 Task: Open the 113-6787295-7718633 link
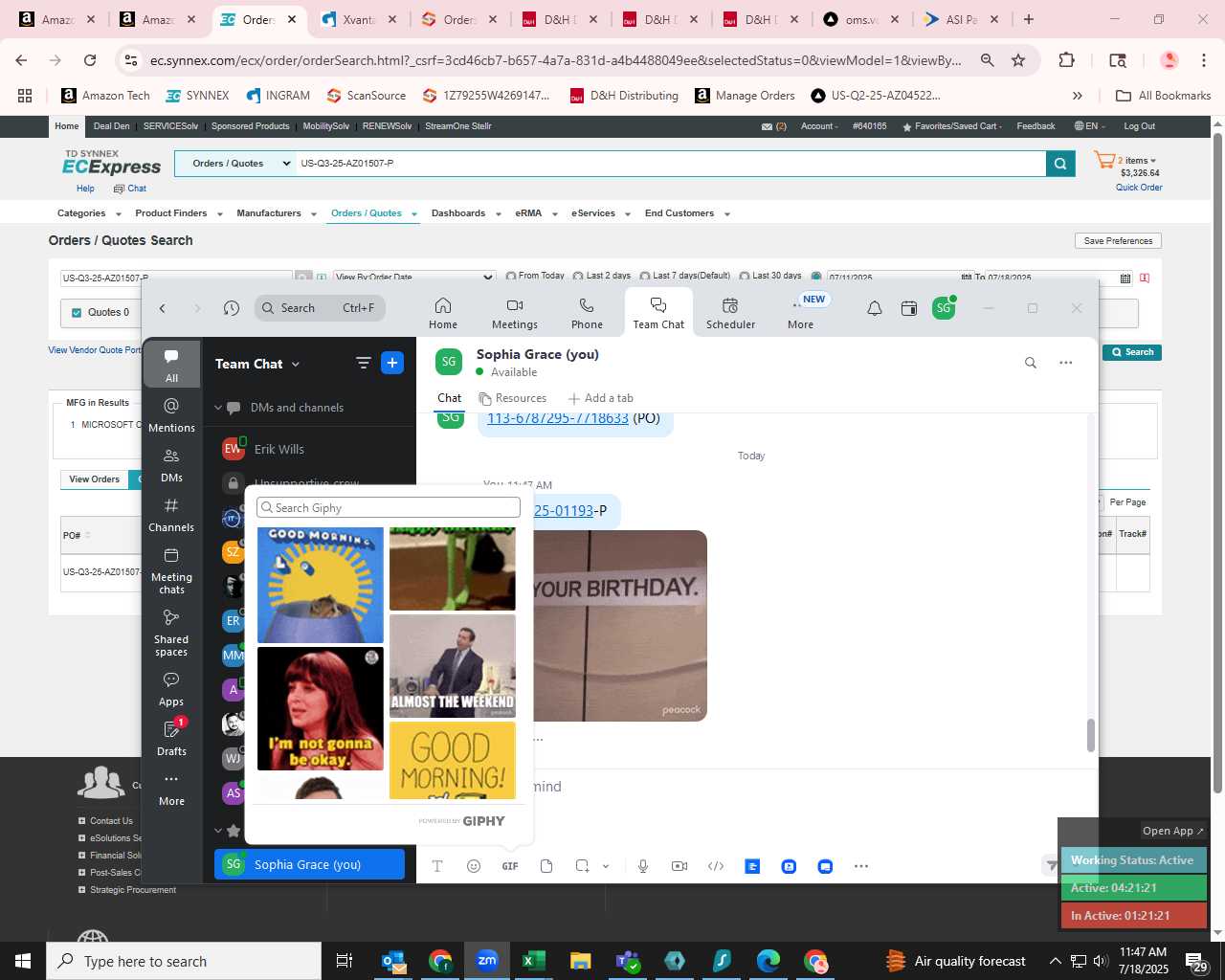558,418
